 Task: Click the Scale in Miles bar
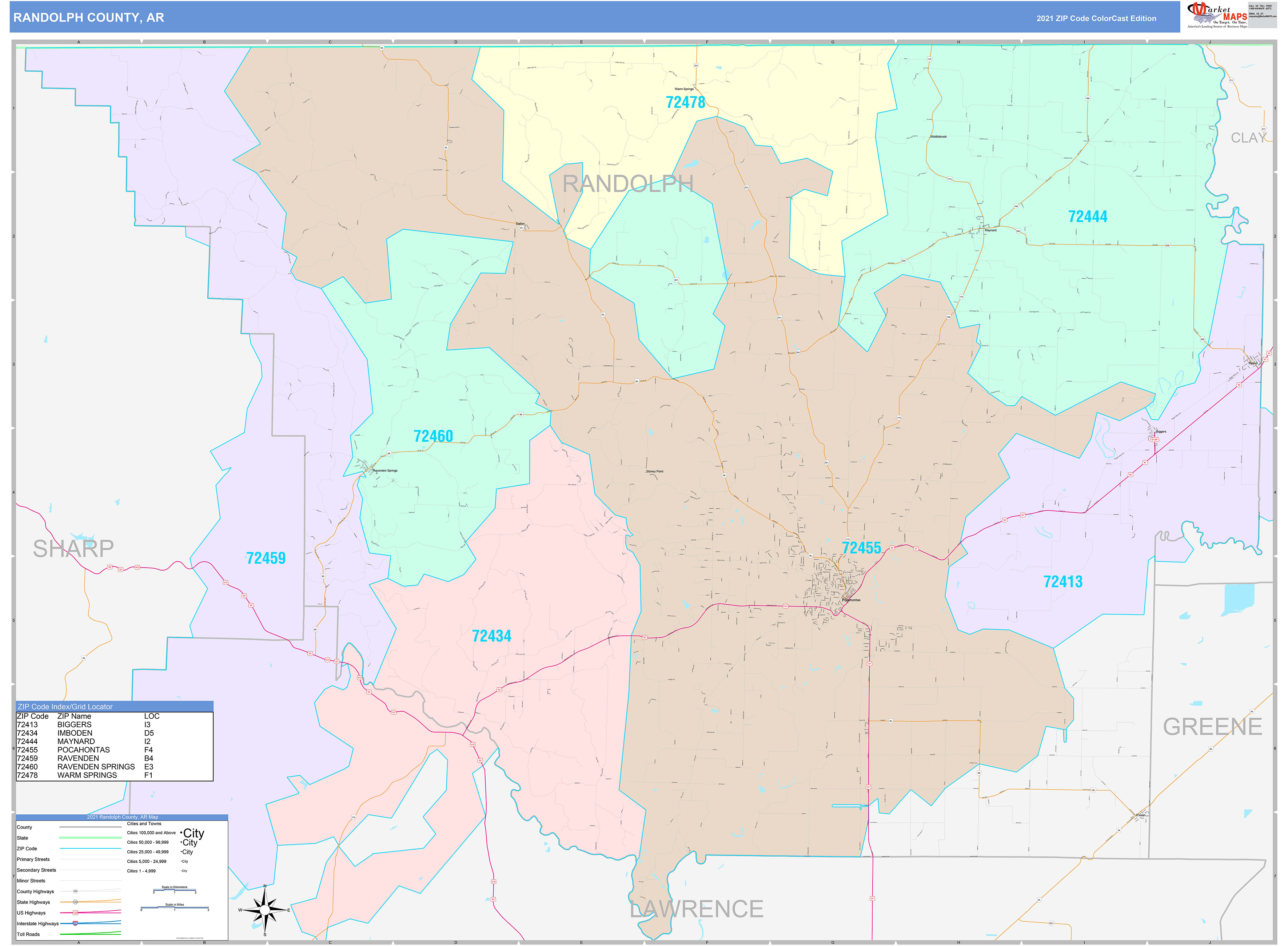[175, 908]
